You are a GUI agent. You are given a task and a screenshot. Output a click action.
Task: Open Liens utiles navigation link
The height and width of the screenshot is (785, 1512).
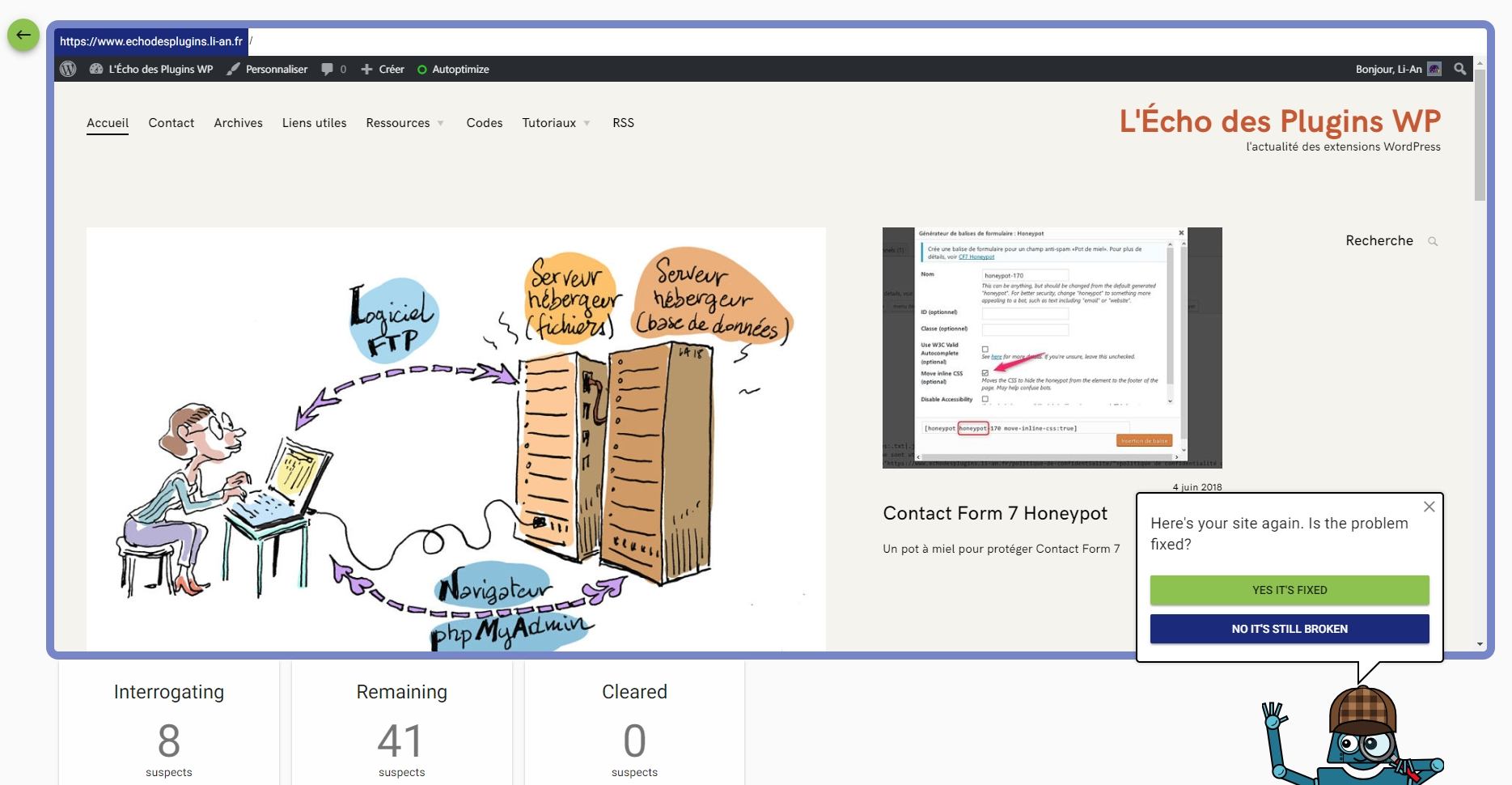coord(315,123)
